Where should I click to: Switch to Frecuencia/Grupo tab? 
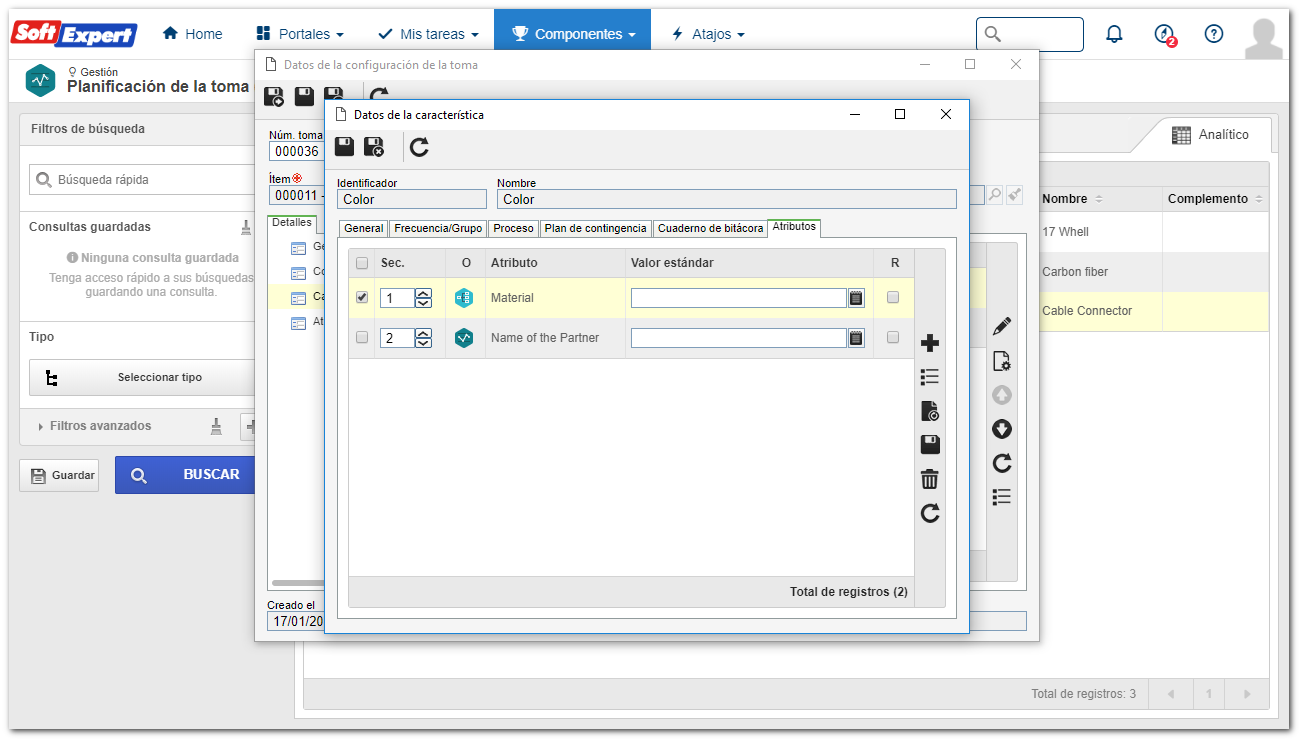tap(439, 228)
